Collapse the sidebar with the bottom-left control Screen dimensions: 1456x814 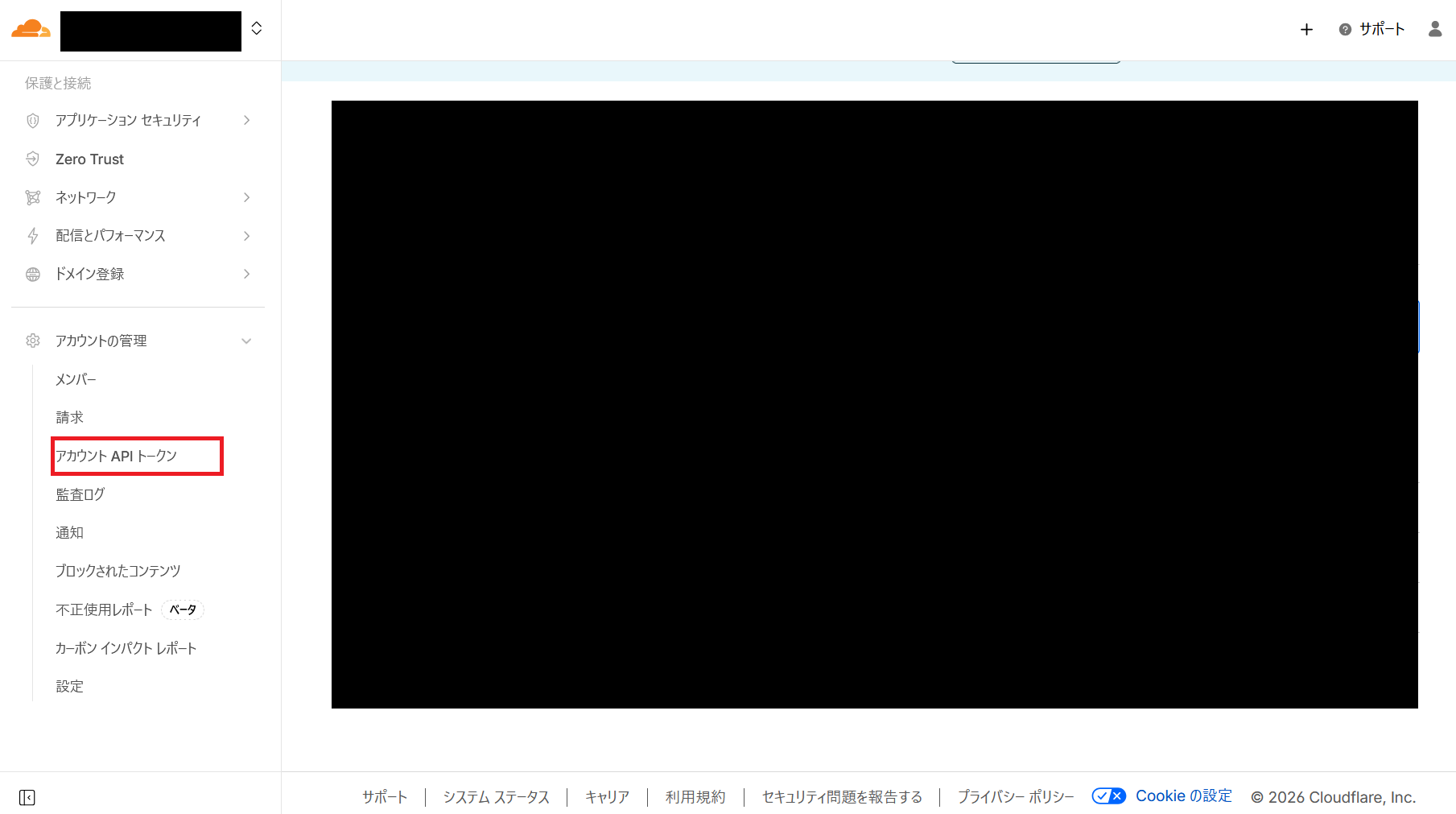tap(27, 797)
